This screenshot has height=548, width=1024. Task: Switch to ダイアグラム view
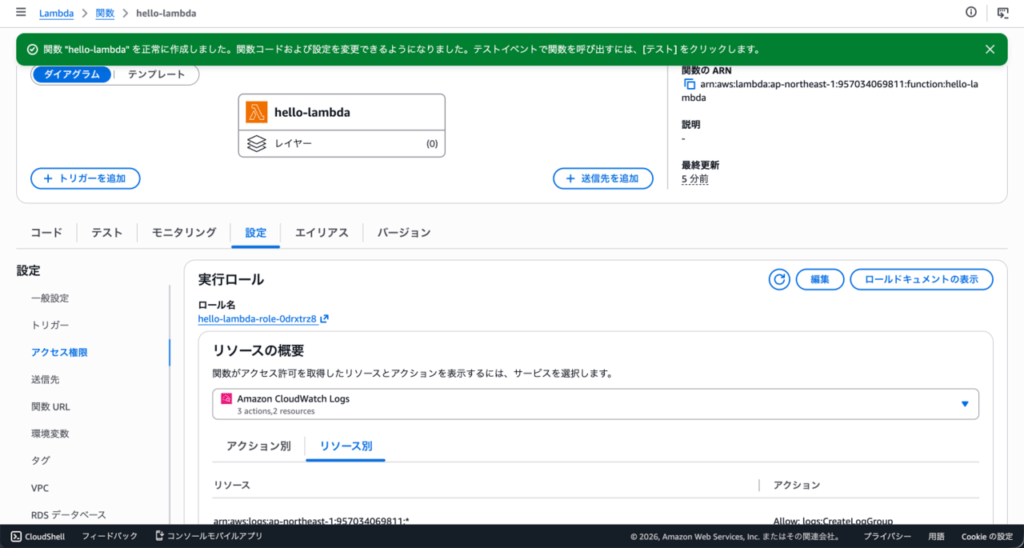(72, 74)
